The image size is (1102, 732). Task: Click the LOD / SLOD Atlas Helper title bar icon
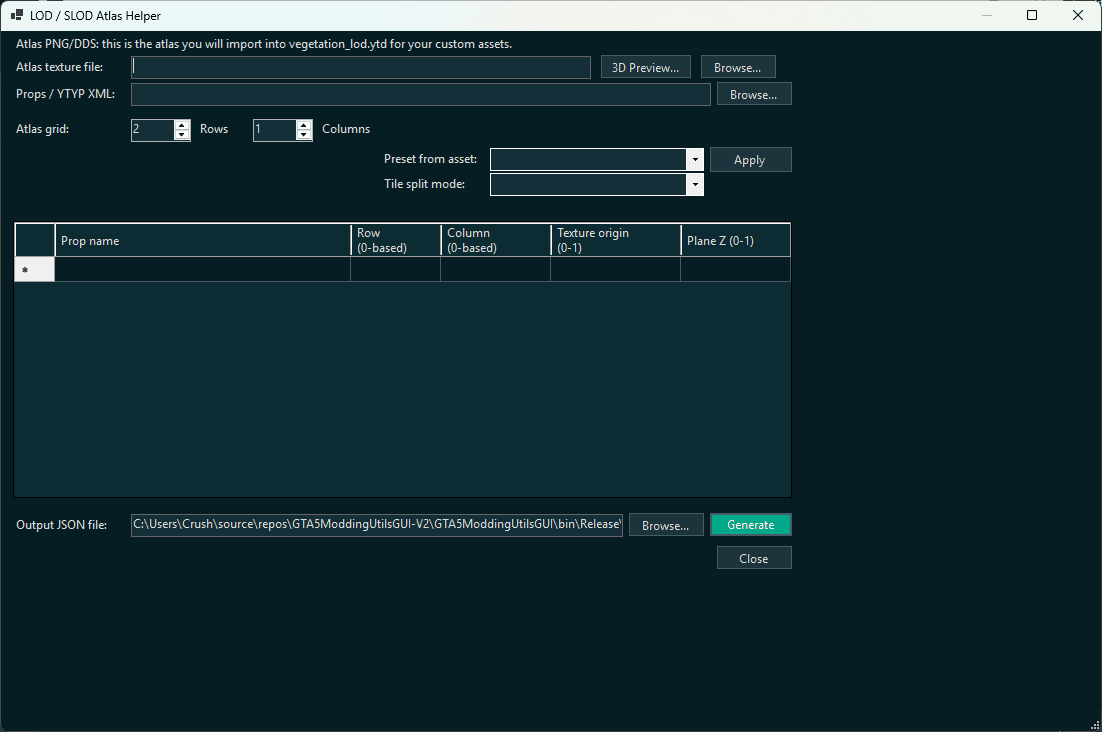click(x=16, y=15)
